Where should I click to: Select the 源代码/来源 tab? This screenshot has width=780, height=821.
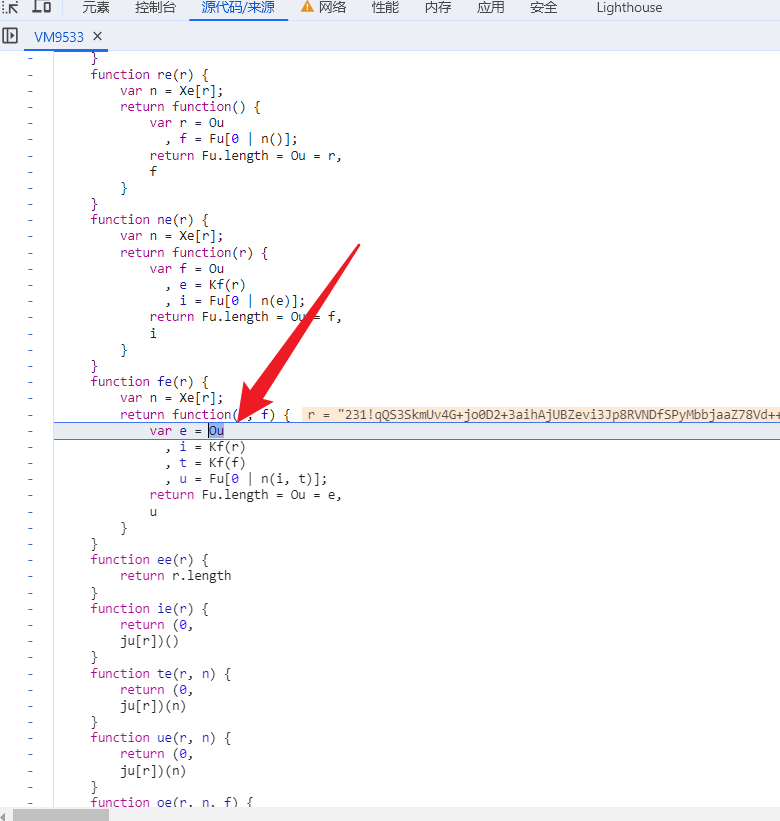coord(238,7)
